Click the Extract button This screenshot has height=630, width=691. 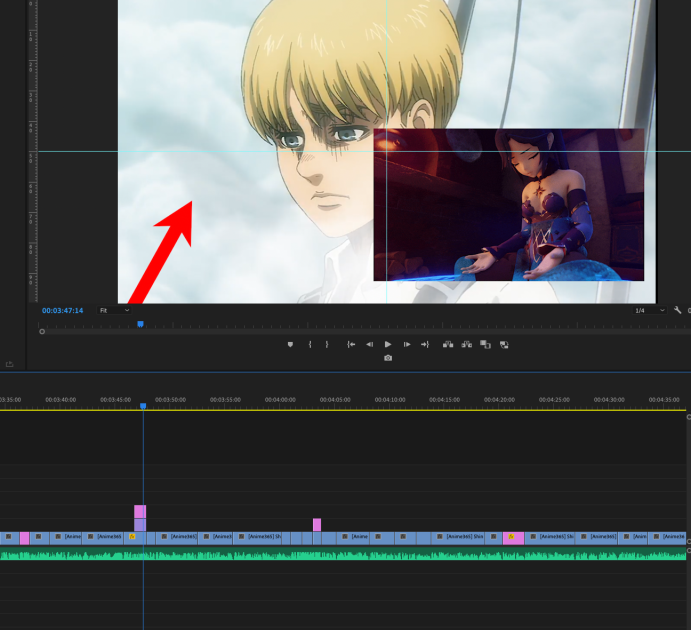[467, 345]
